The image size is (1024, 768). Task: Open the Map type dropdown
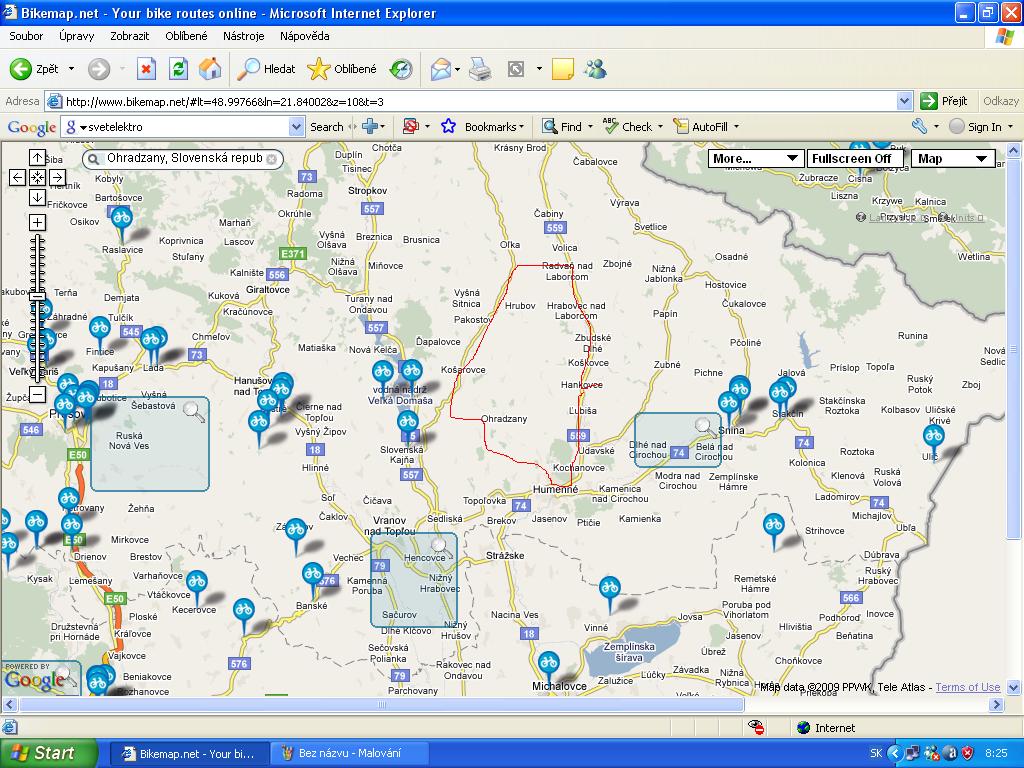click(x=952, y=158)
